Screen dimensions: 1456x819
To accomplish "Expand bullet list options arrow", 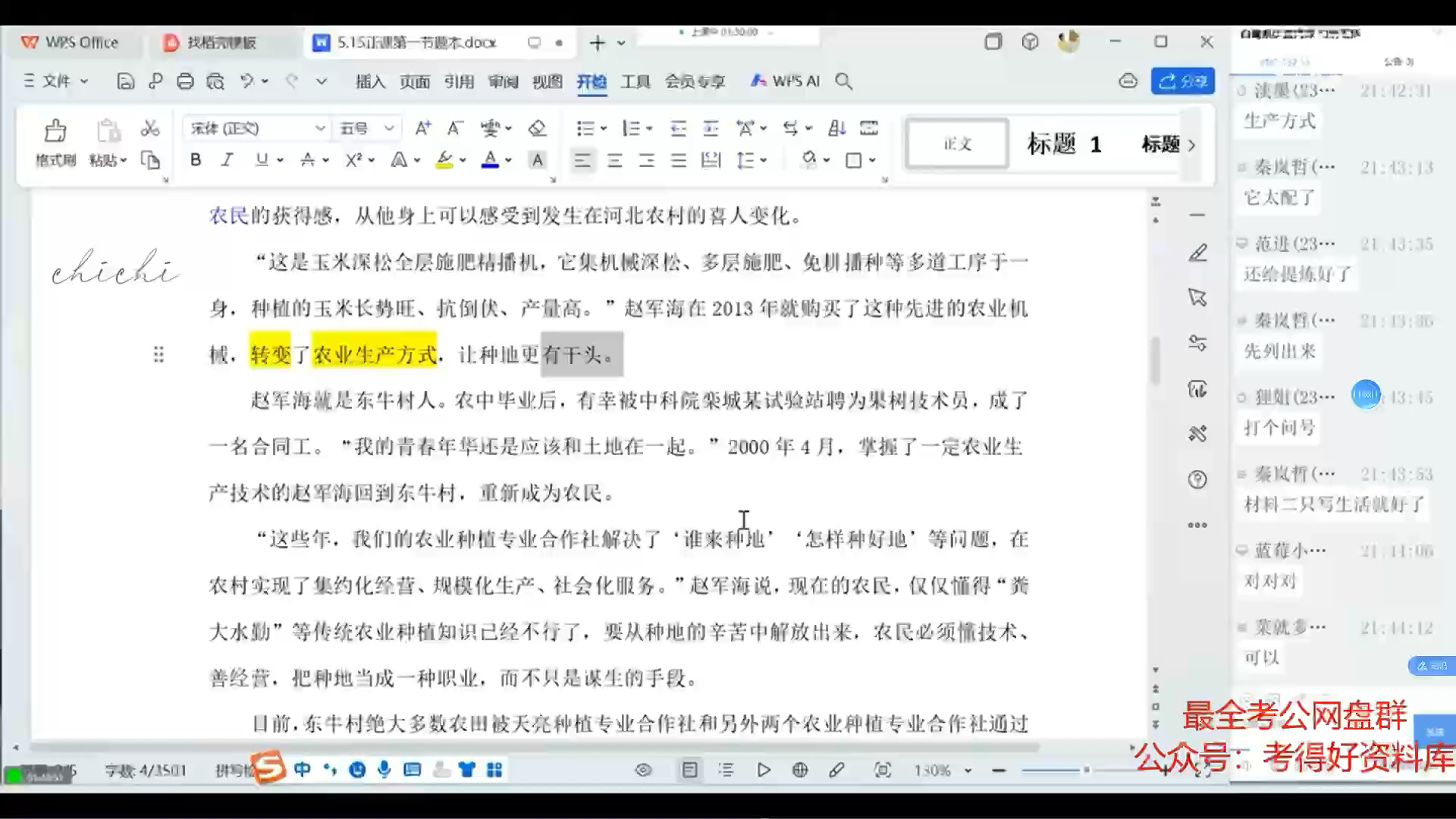I will click(604, 128).
